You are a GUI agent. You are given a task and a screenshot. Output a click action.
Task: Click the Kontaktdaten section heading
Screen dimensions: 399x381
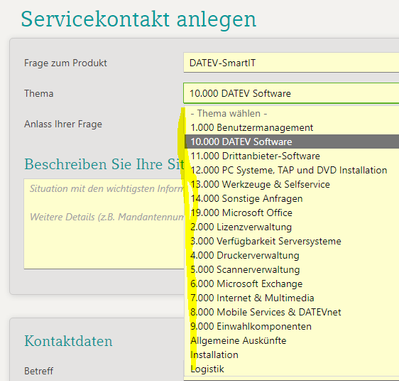pyautogui.click(x=68, y=341)
